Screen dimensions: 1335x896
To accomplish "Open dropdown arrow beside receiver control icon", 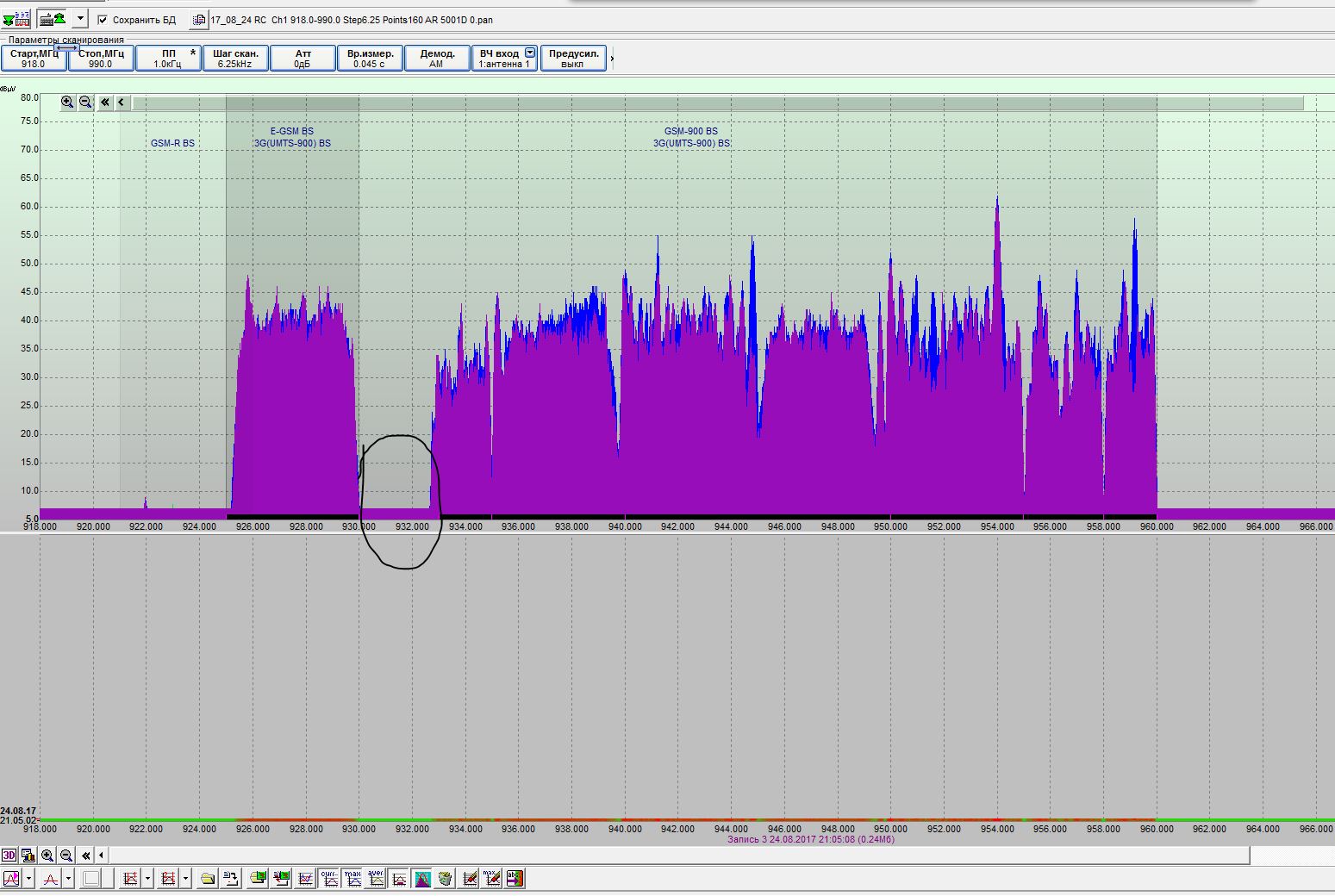I will [x=79, y=19].
